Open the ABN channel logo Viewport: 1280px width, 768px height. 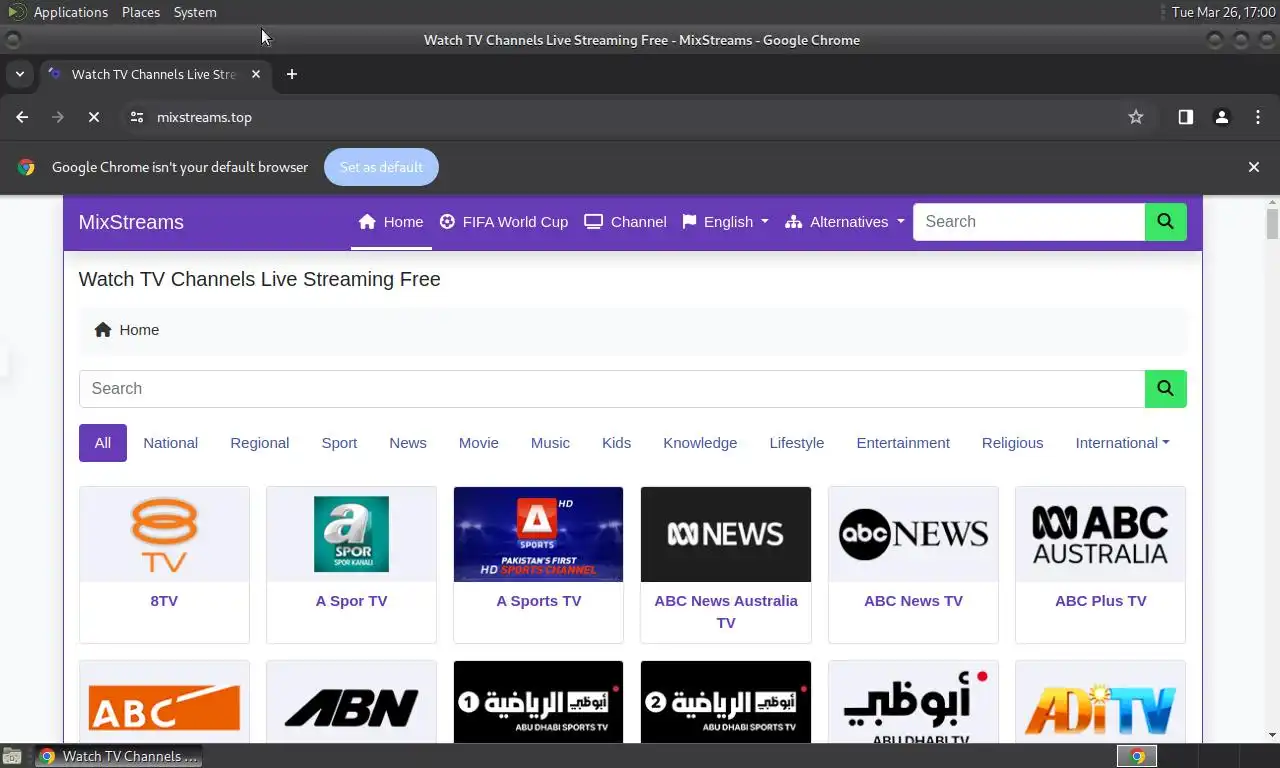point(351,702)
